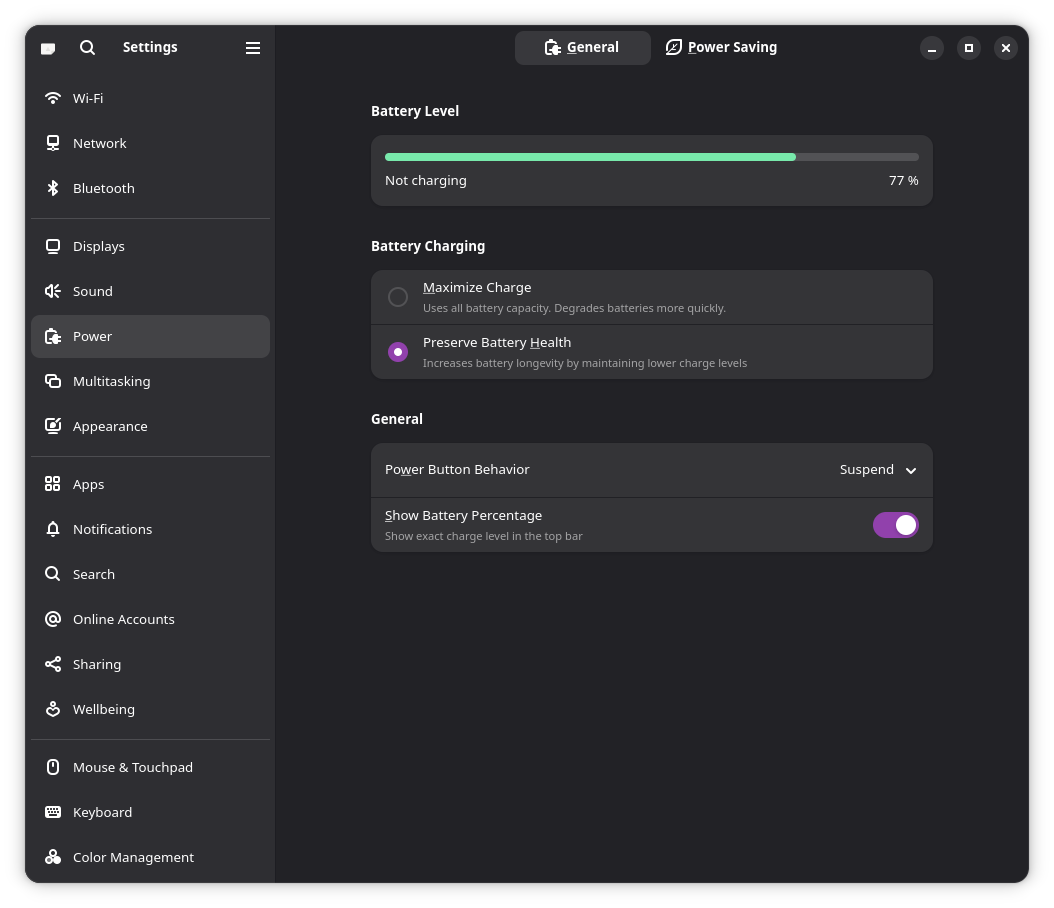Click the search magnifier icon in header

tap(87, 47)
